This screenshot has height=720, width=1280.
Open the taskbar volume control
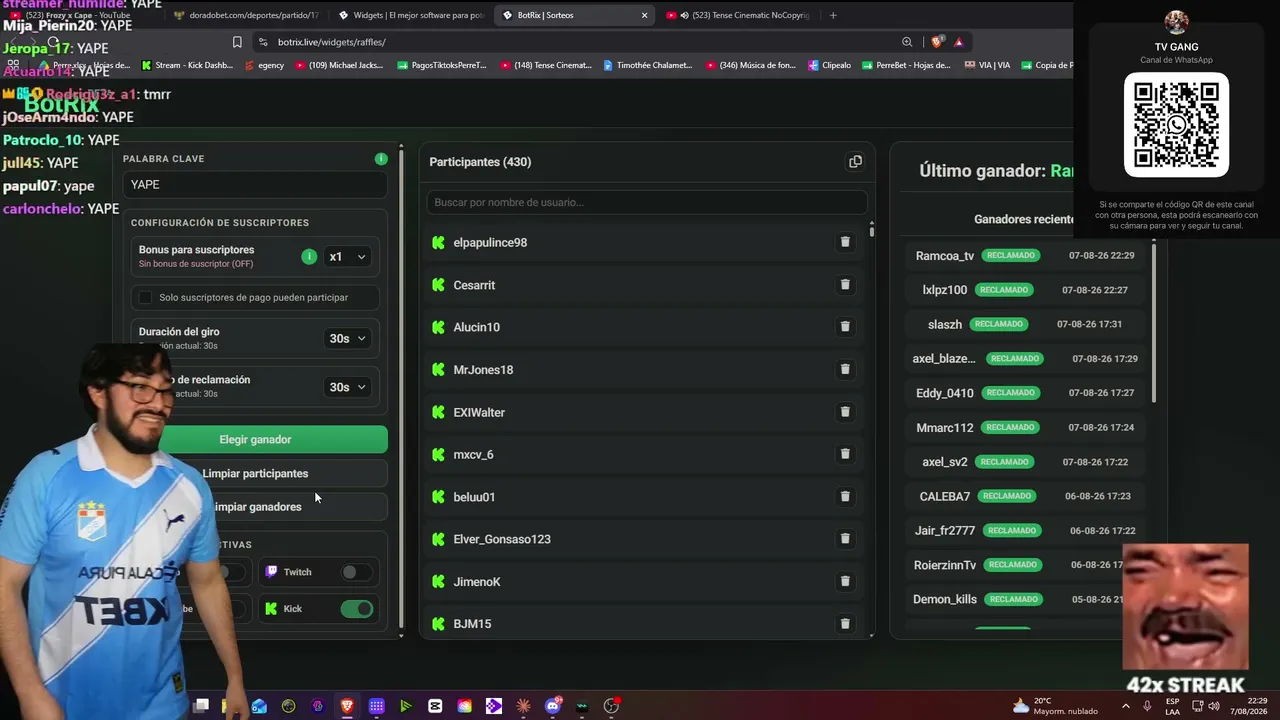(1214, 706)
